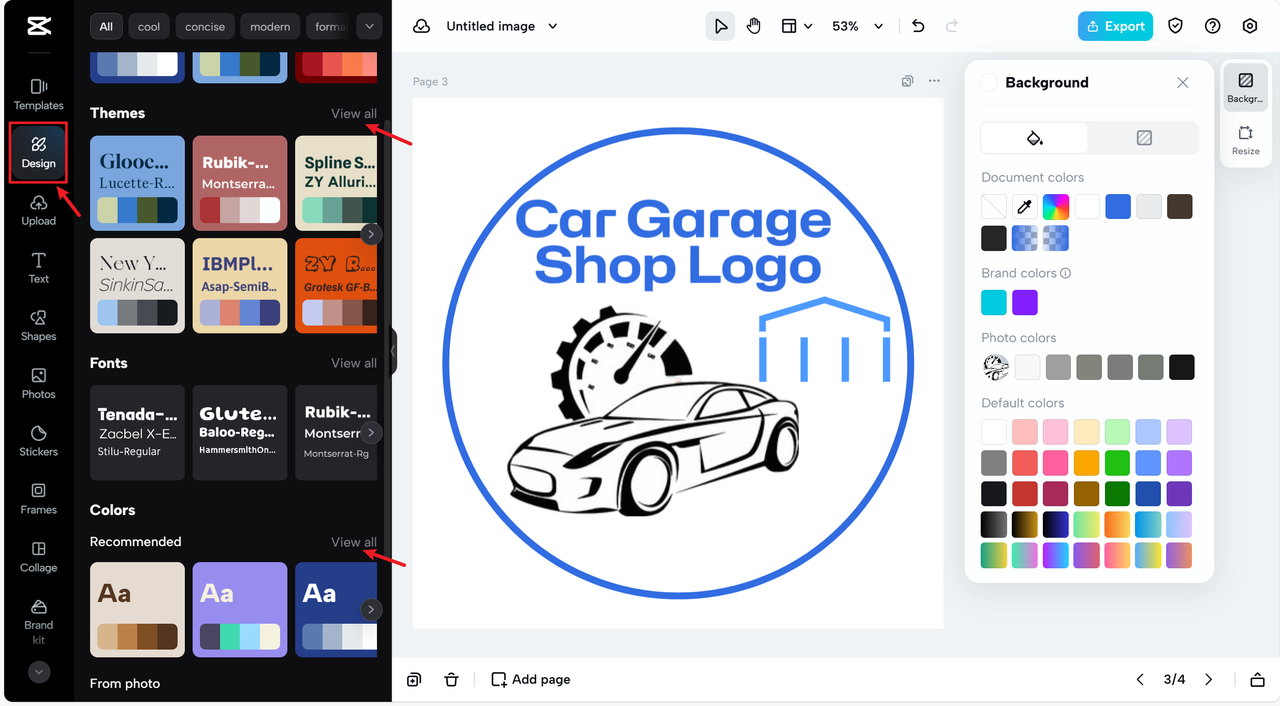Select the purple brand color swatch
1280x706 pixels.
pyautogui.click(x=1025, y=302)
